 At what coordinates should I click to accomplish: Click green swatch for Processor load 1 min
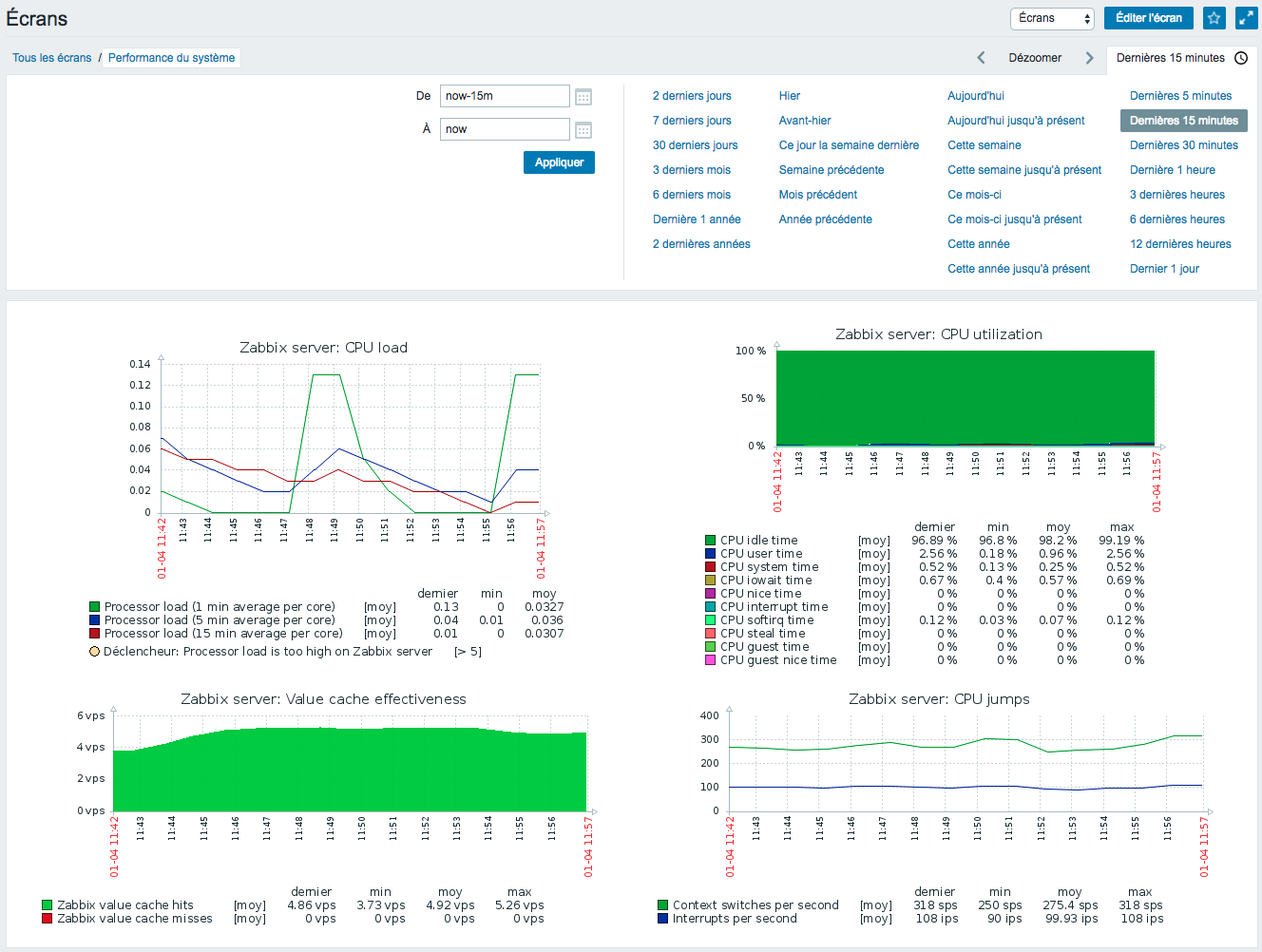pos(94,607)
